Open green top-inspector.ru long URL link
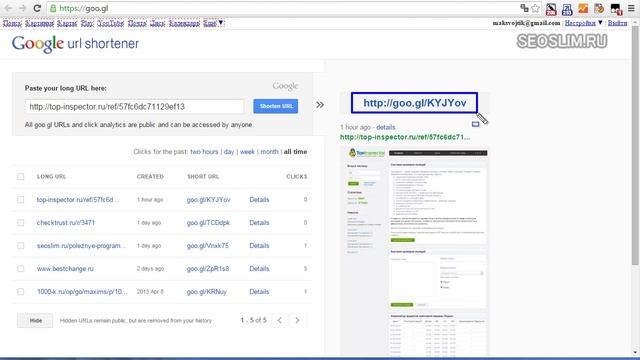The height and width of the screenshot is (360, 640). pos(405,137)
